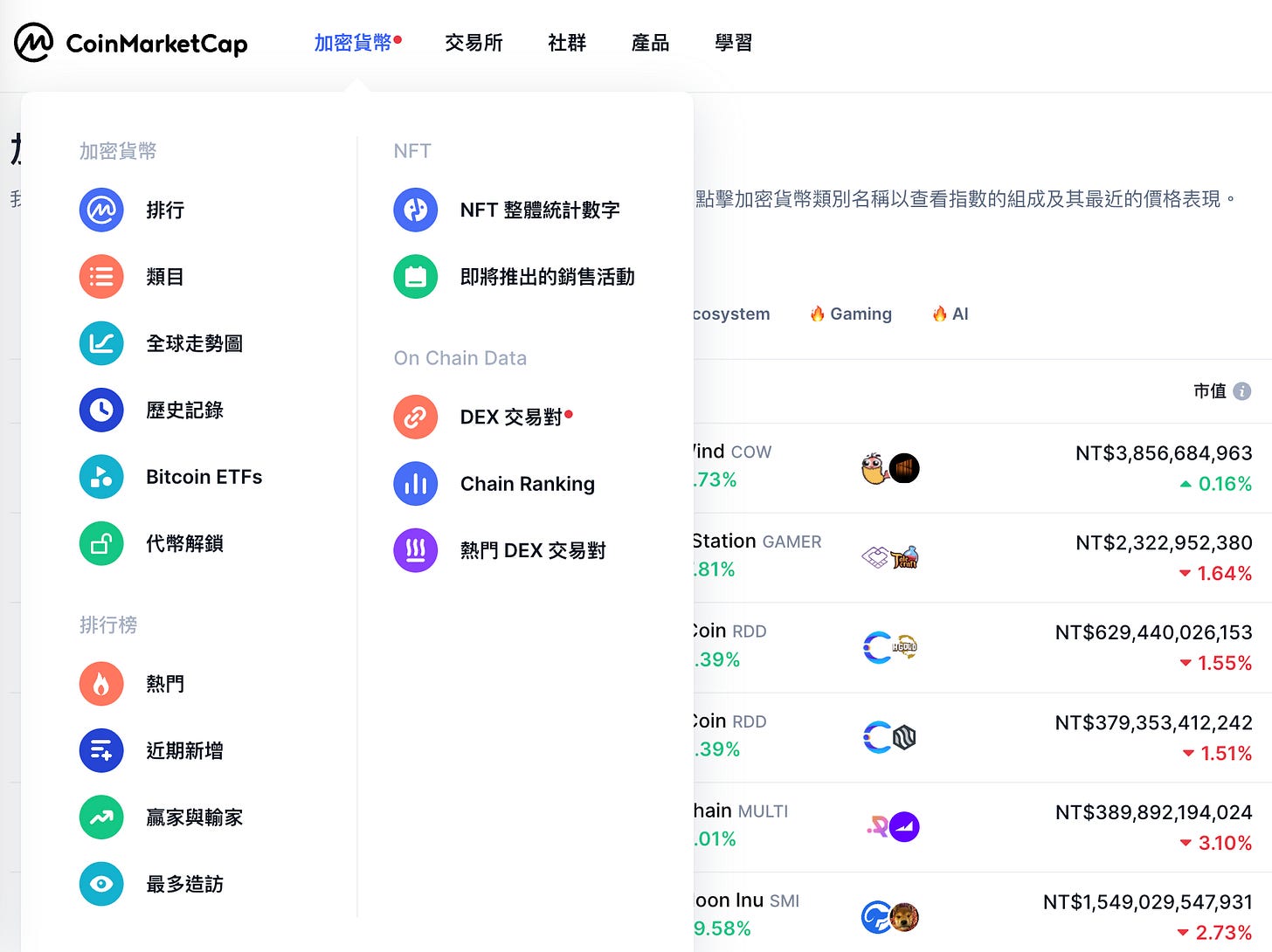
Task: Click the 即將推出的銷售活動 calendar icon
Action: [416, 277]
